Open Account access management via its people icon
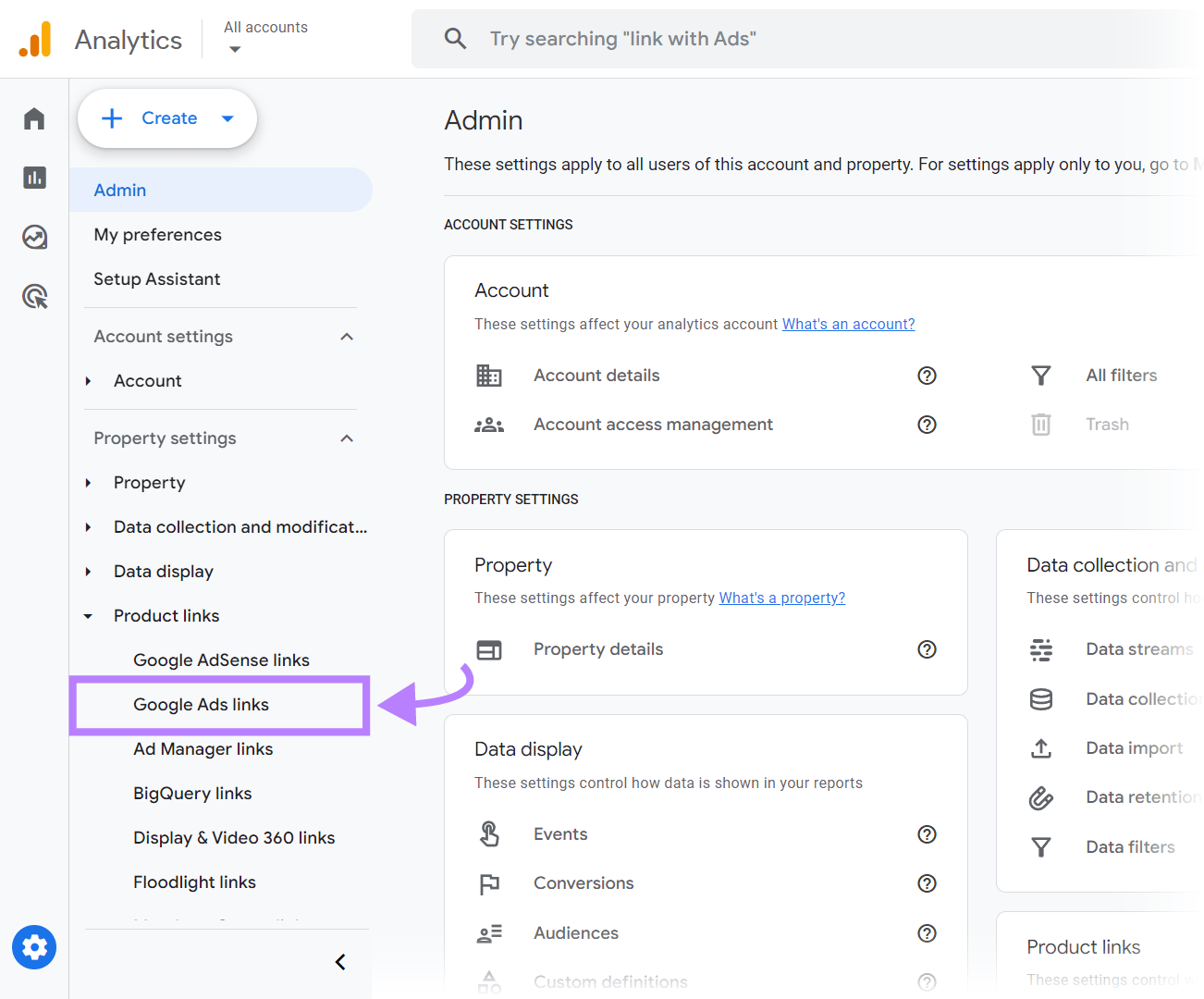Image resolution: width=1204 pixels, height=999 pixels. (x=489, y=425)
